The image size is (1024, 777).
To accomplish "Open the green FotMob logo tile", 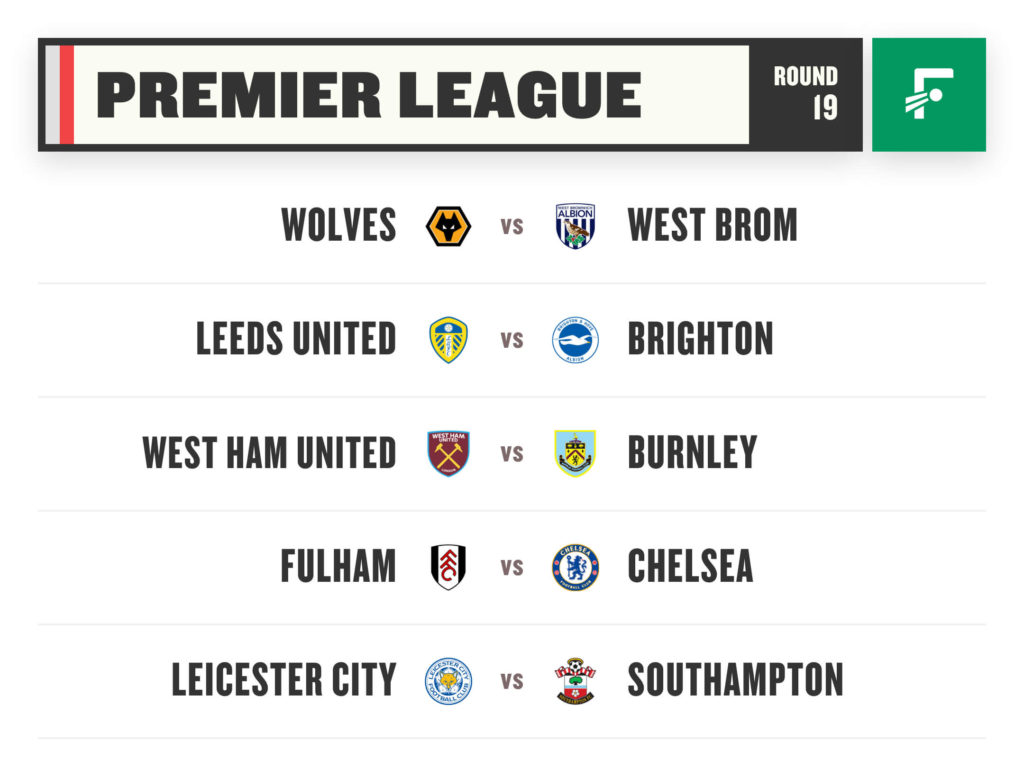I will 929,95.
